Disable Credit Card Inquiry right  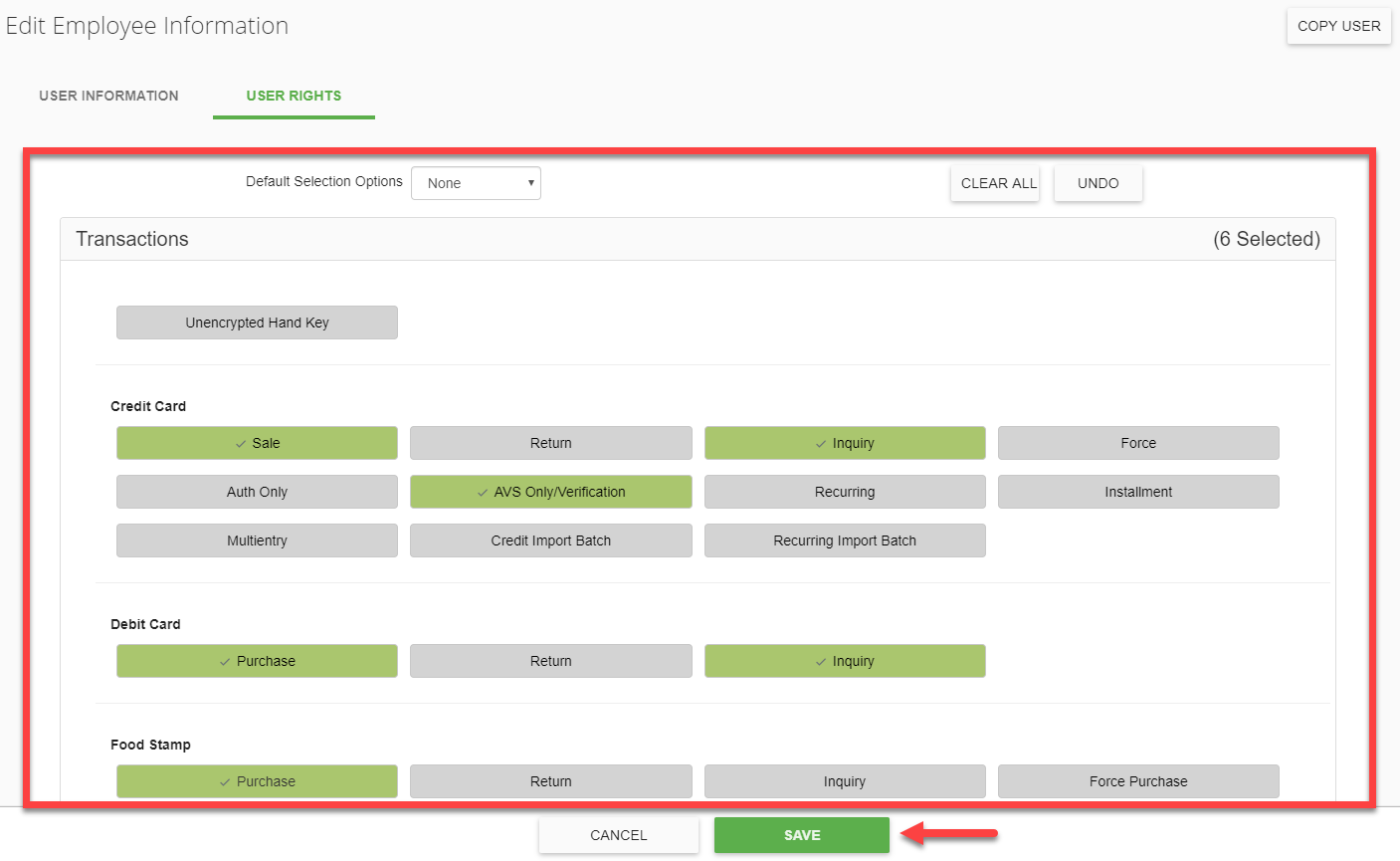pyautogui.click(x=845, y=443)
